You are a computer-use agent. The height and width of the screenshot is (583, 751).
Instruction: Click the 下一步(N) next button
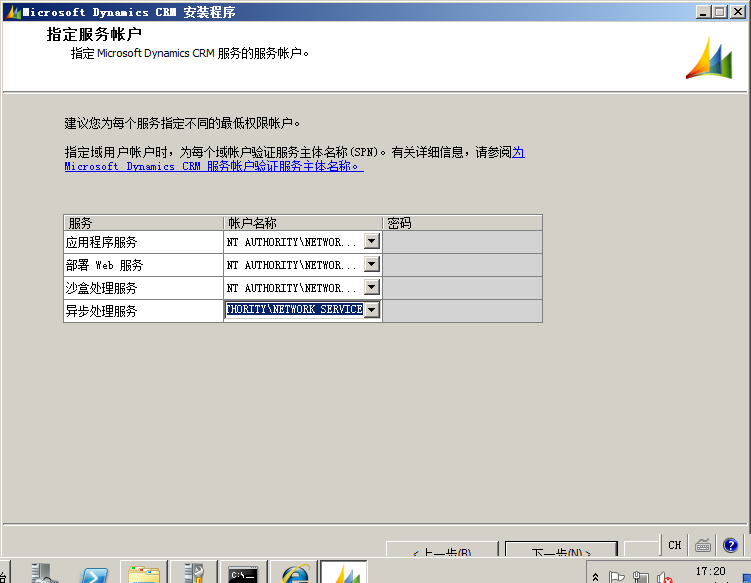tap(561, 549)
